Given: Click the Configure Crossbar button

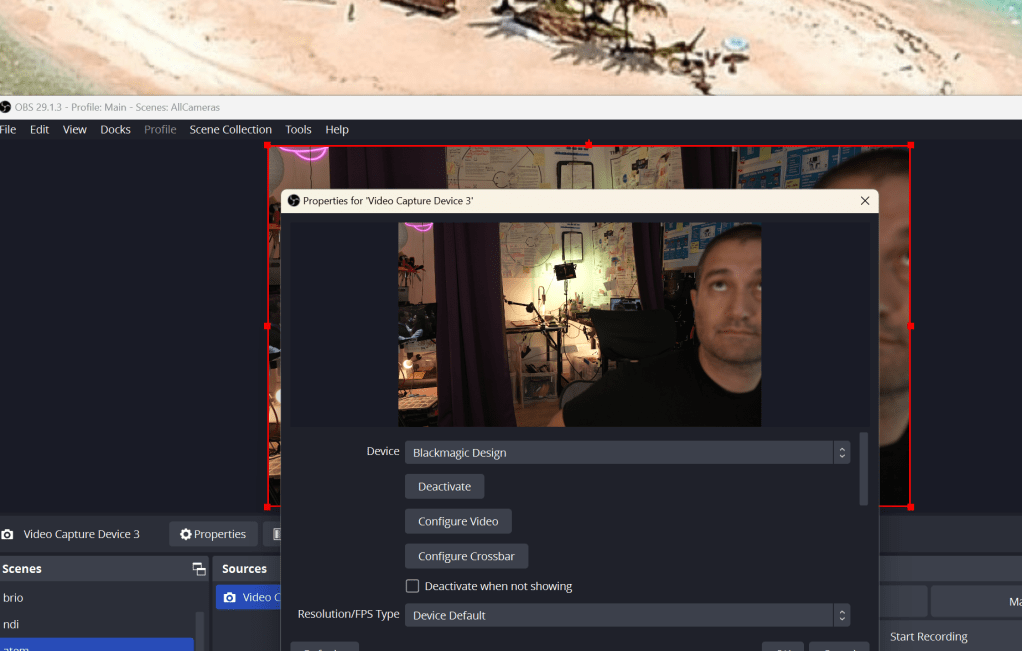Looking at the screenshot, I should click(x=467, y=557).
